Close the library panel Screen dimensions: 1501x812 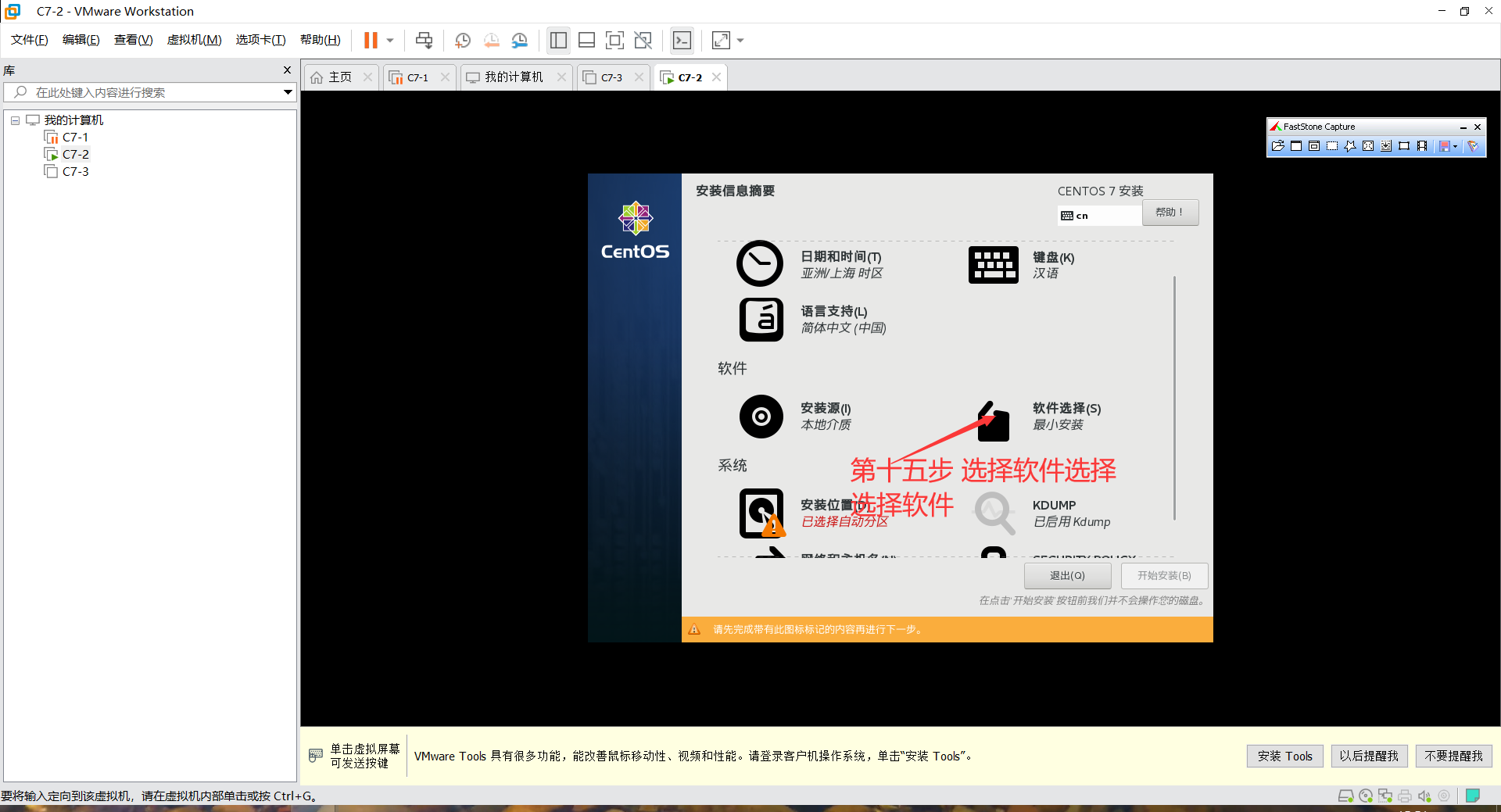[x=287, y=70]
